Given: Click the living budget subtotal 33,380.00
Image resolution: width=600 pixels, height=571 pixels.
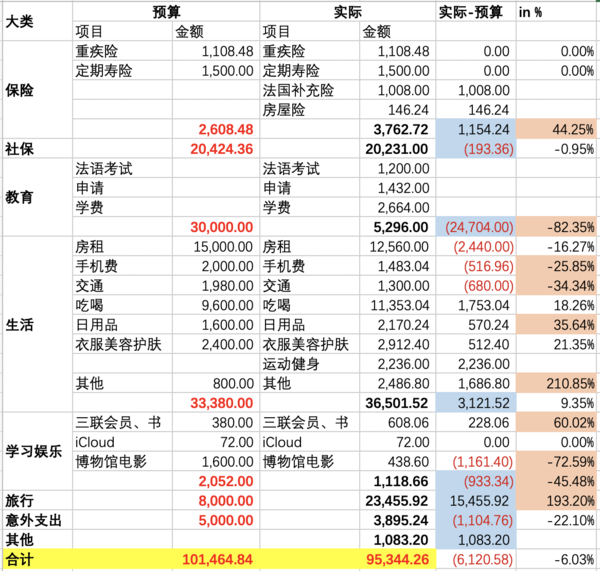Looking at the screenshot, I should 216,403.
